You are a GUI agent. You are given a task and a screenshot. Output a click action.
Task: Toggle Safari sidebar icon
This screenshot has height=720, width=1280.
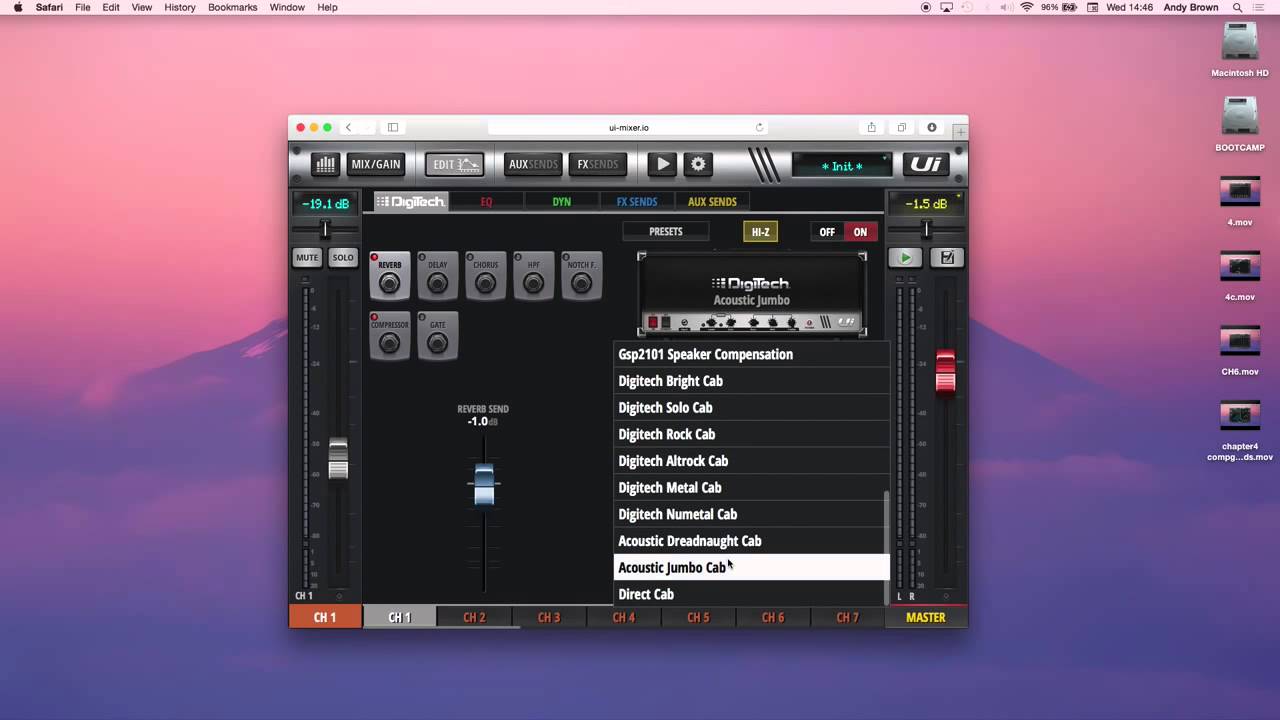(393, 127)
